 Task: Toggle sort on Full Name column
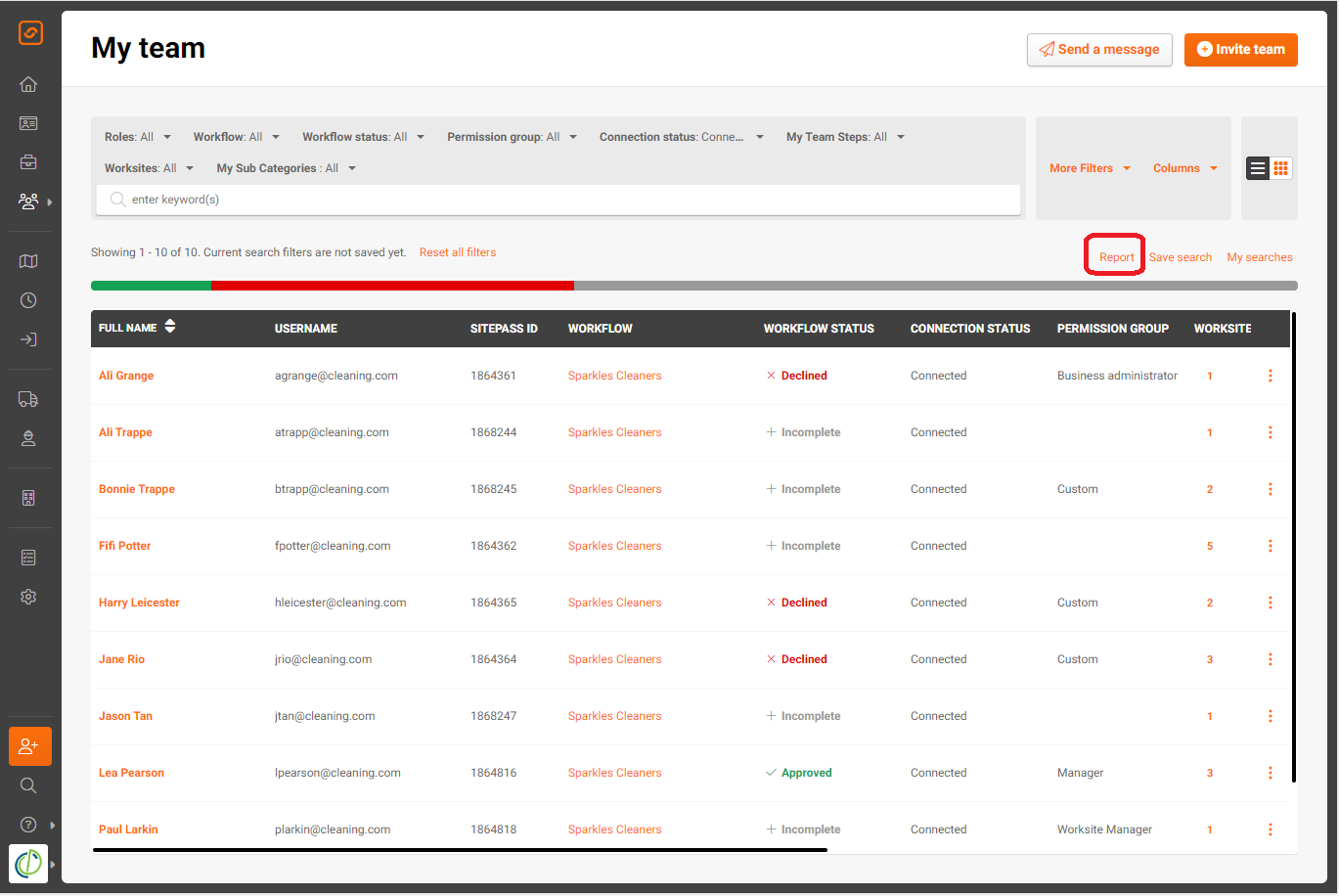[170, 327]
